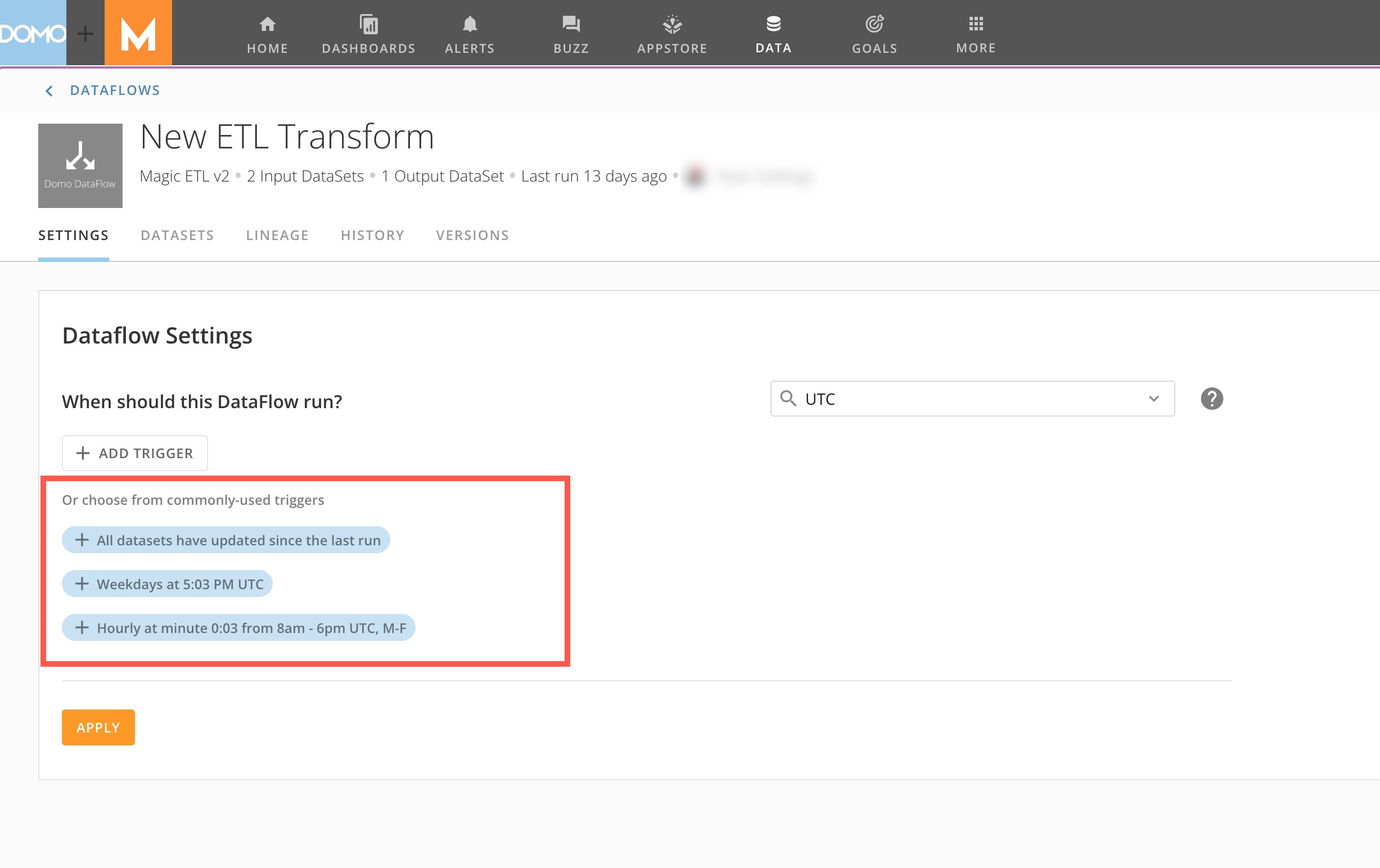
Task: Open the Appstore icon
Action: point(671,25)
